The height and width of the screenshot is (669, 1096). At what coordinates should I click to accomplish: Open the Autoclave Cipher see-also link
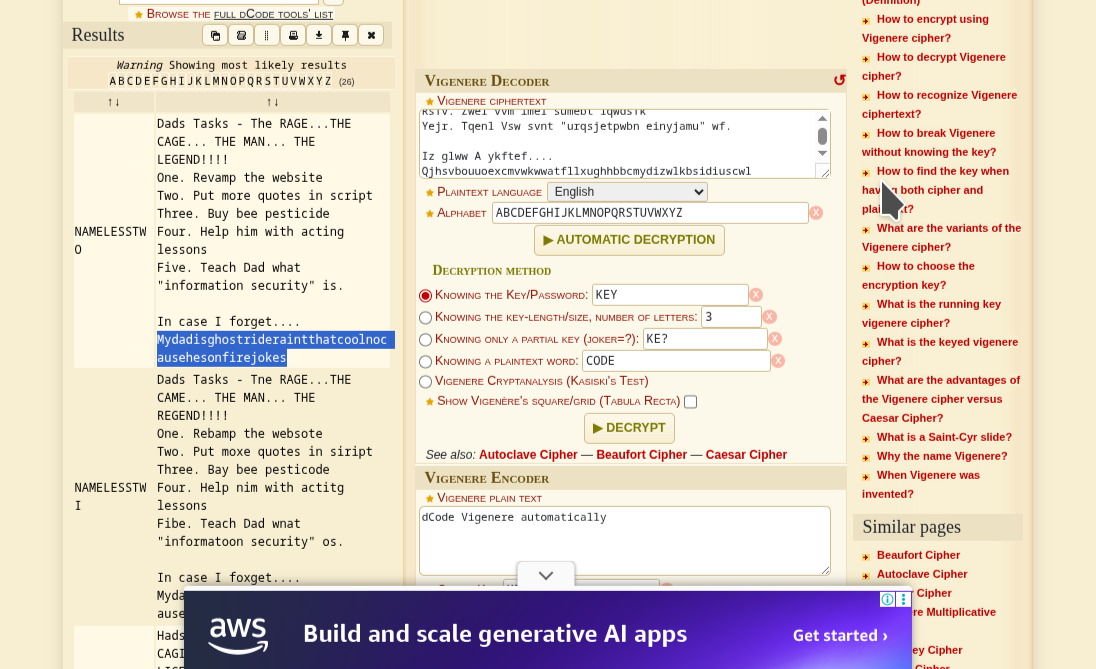click(x=528, y=454)
